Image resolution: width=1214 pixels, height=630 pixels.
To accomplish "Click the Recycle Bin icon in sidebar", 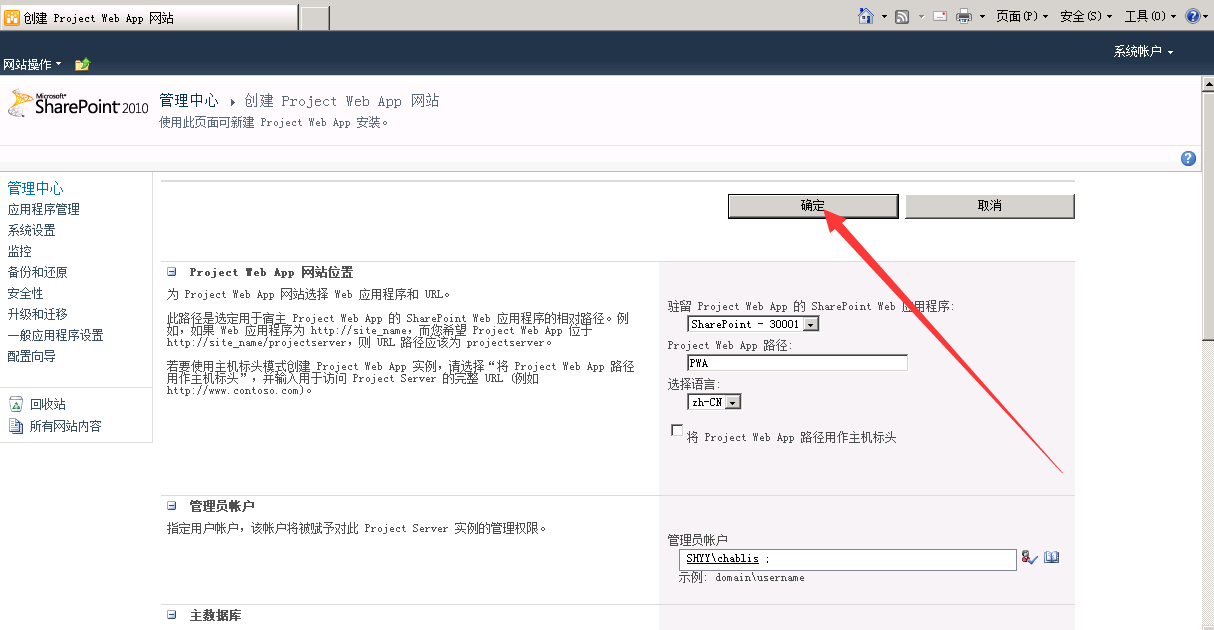I will coord(16,404).
